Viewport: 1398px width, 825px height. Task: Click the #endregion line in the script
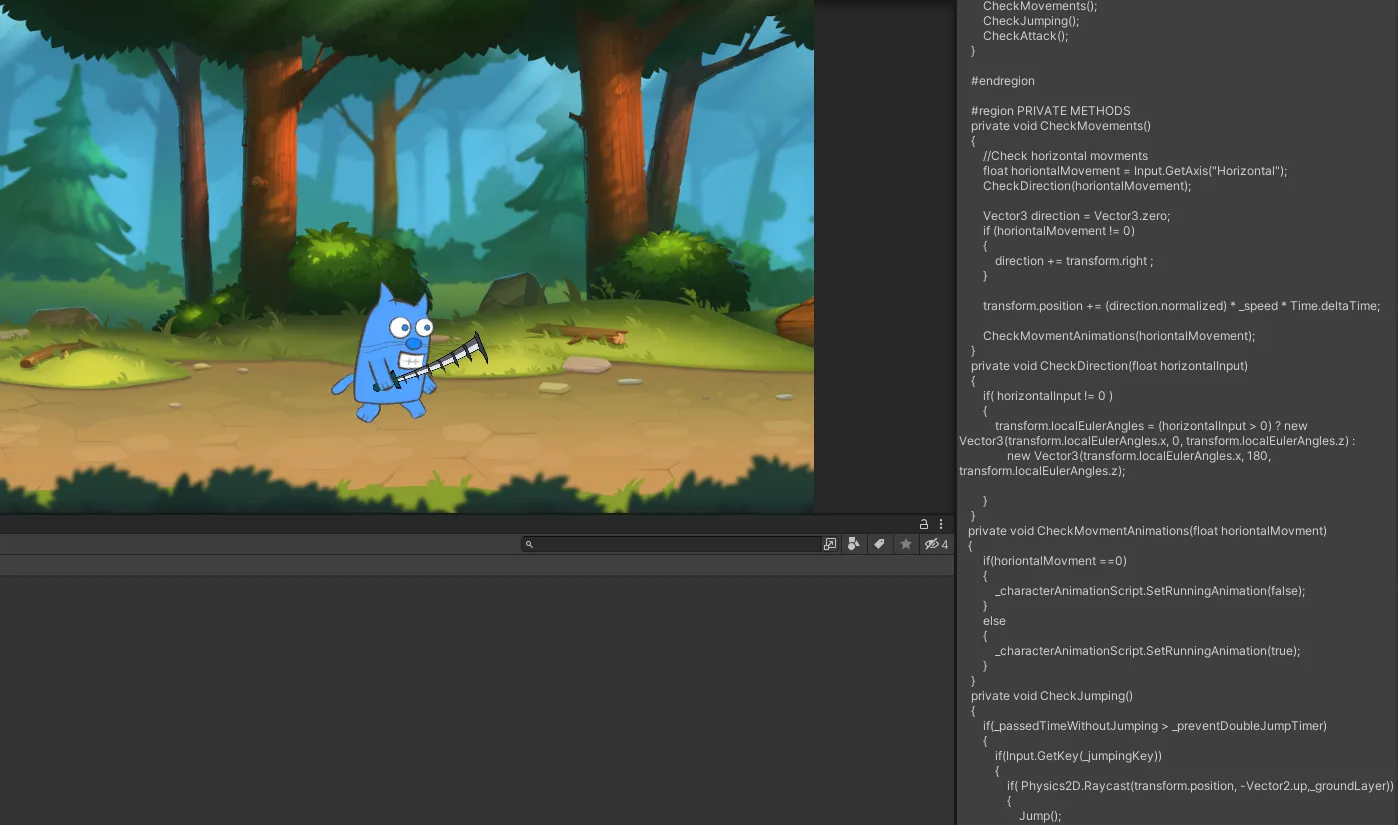pyautogui.click(x=1002, y=81)
